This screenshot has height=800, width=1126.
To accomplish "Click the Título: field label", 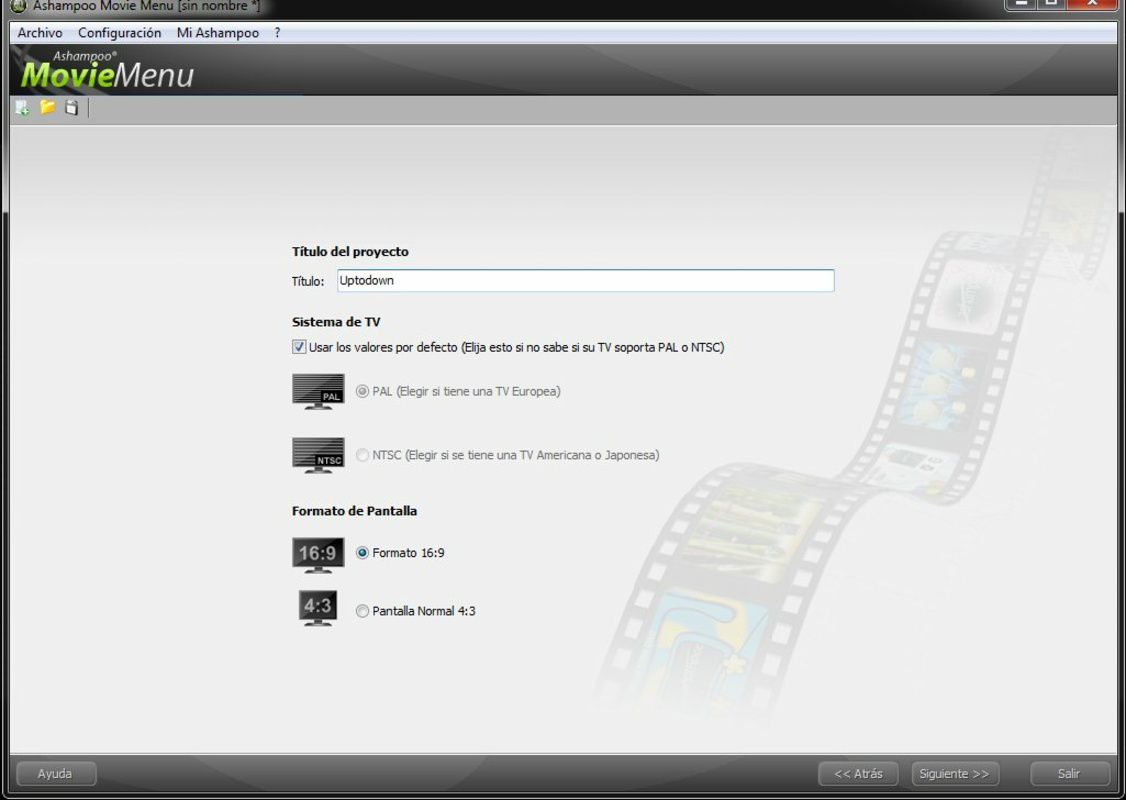I will click(x=308, y=282).
